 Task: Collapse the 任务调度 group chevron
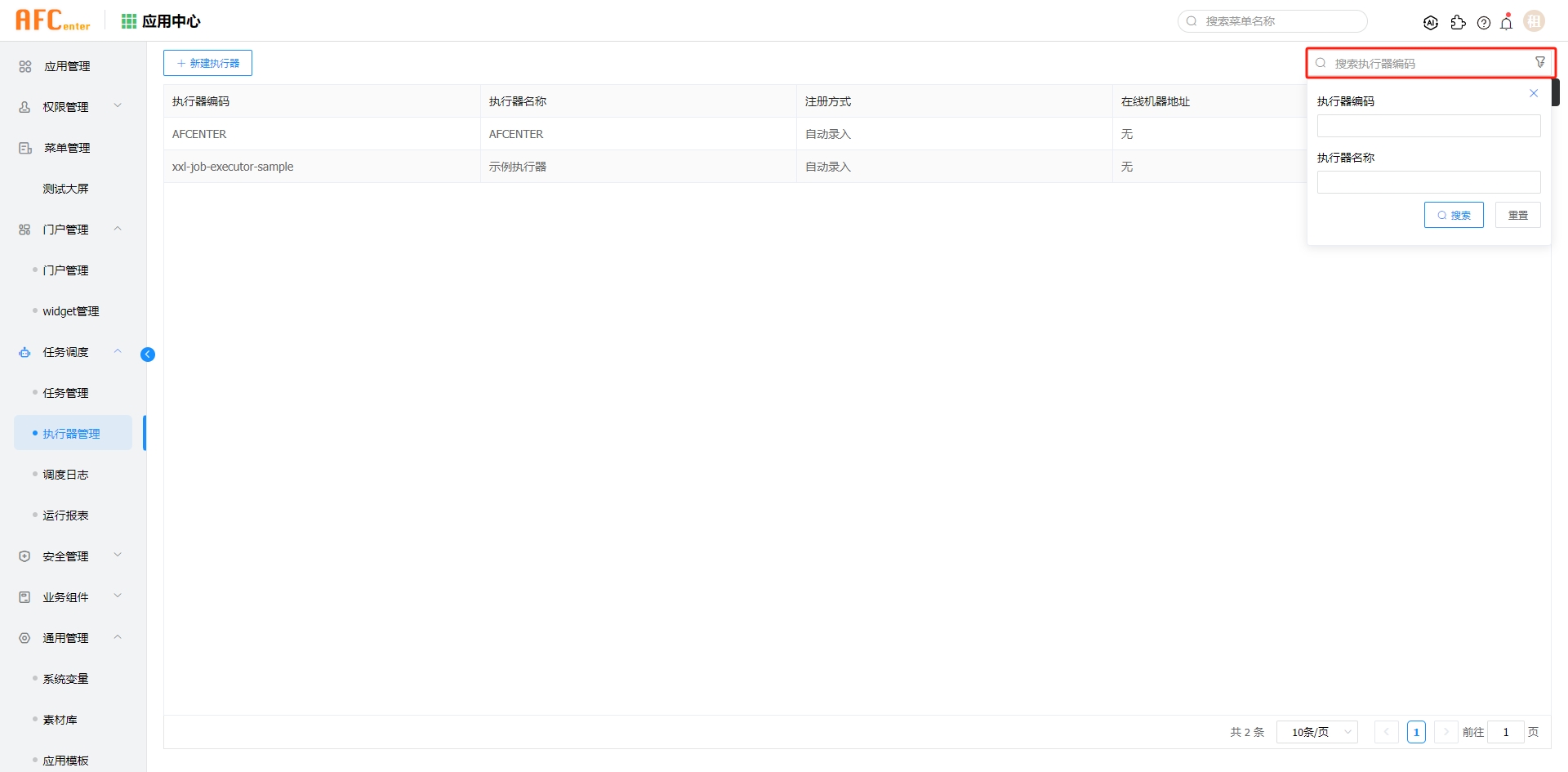[118, 351]
